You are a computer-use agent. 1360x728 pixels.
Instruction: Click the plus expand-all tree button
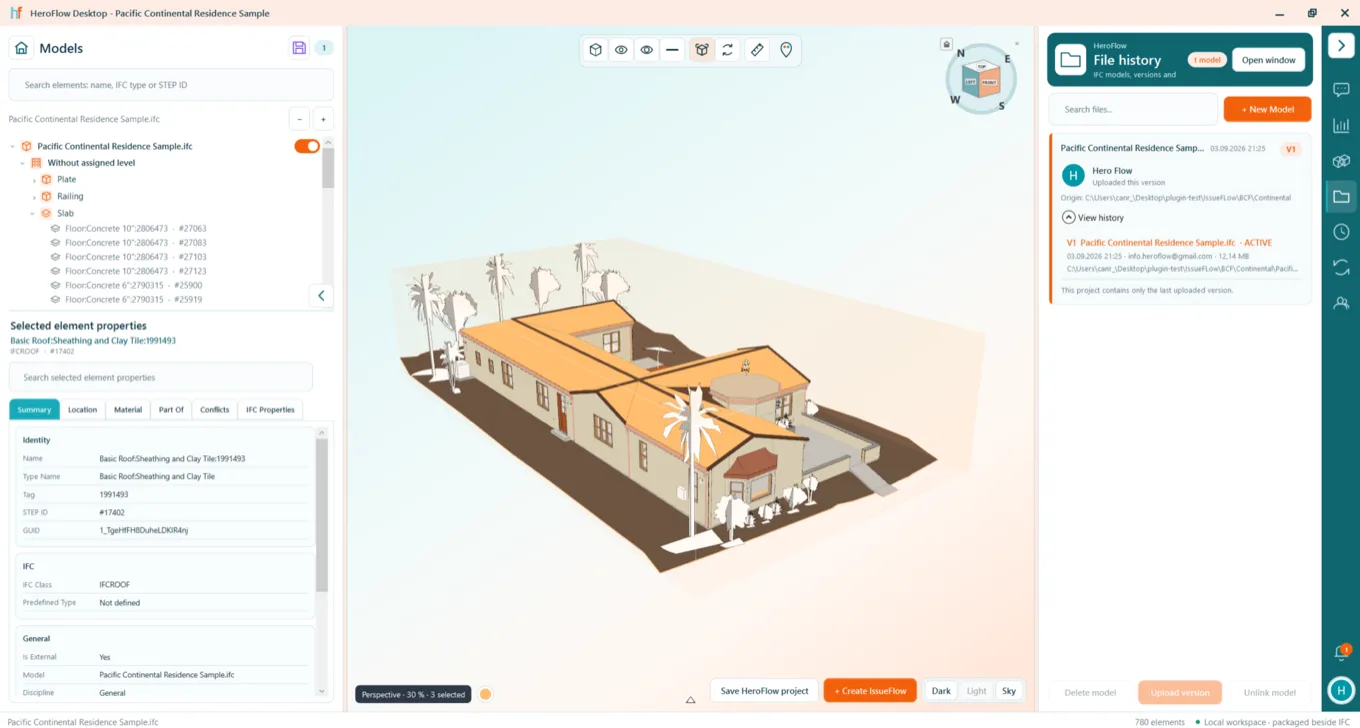[323, 119]
